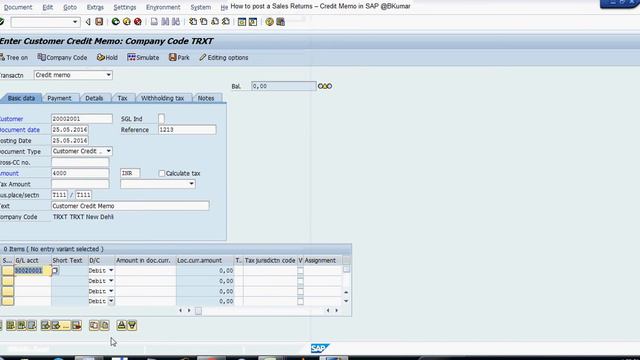Select the first item row with its yellow selector
Screen dimensions: 640x360
point(8,270)
